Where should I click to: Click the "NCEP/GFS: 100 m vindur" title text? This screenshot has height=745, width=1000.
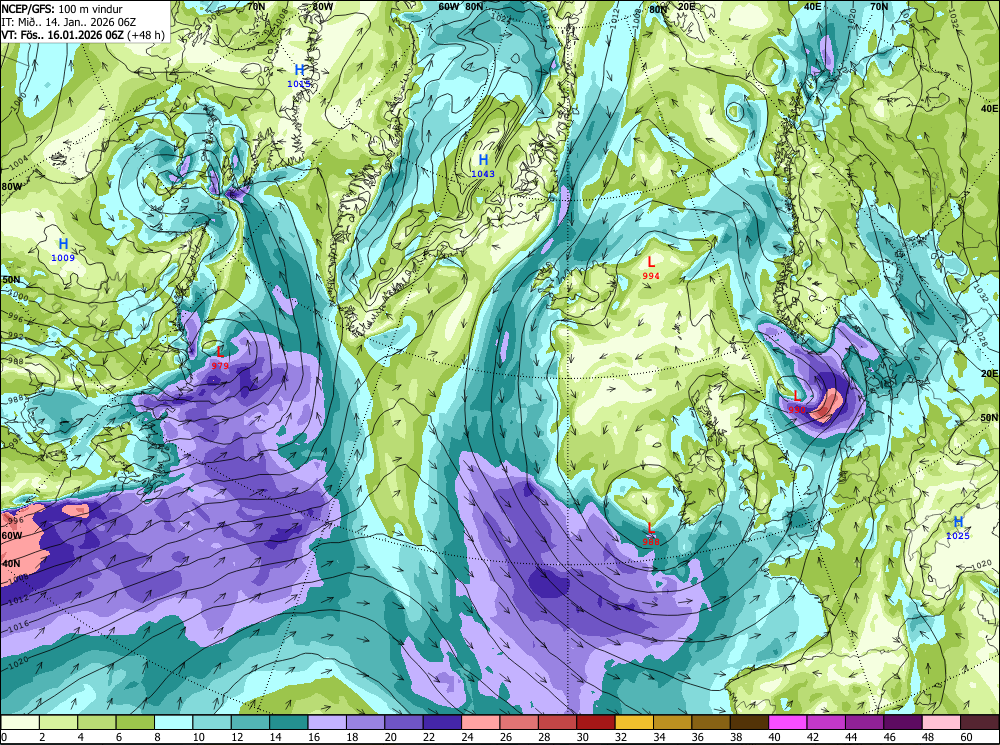point(62,9)
